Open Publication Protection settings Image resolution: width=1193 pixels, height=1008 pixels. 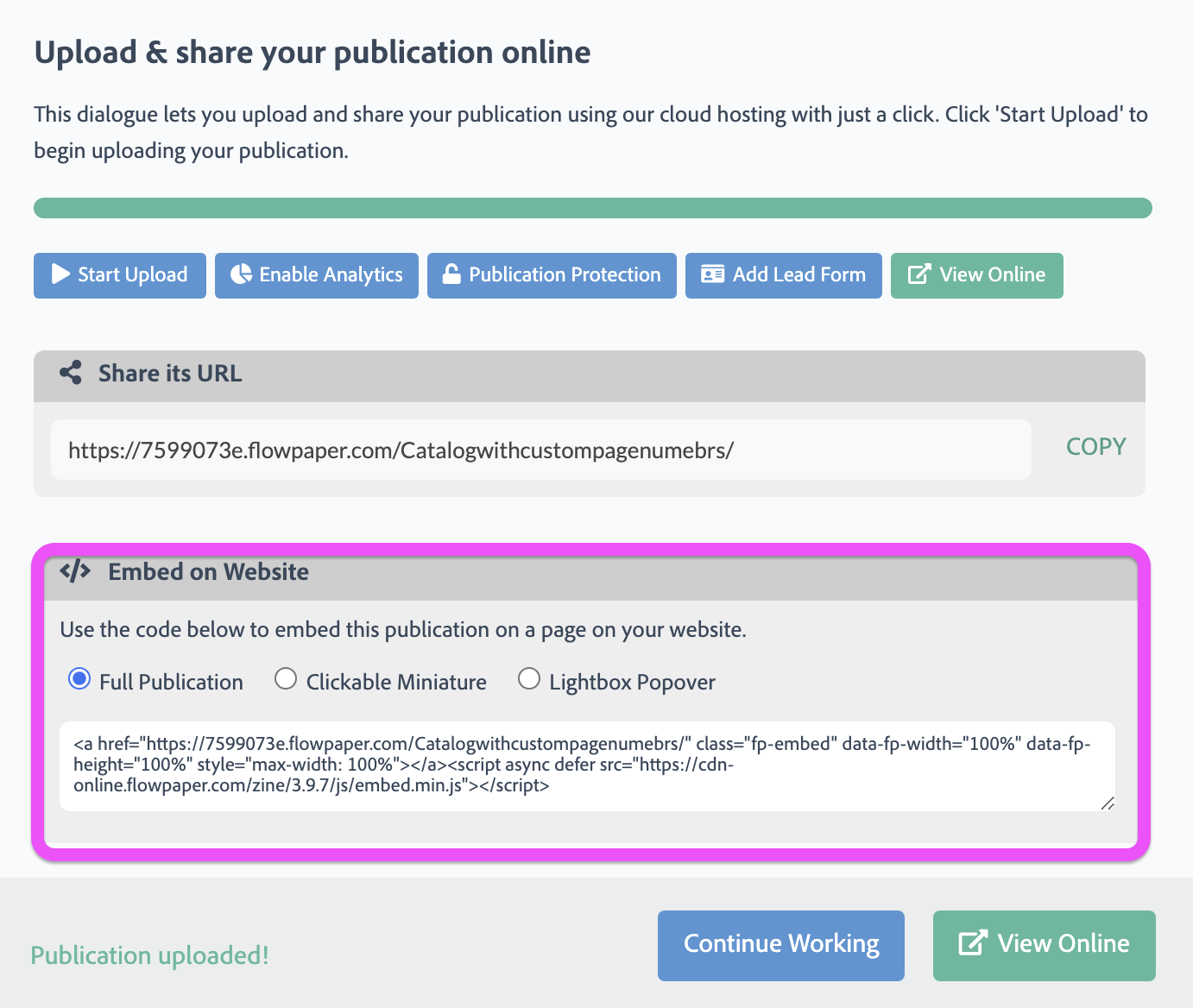click(x=552, y=275)
